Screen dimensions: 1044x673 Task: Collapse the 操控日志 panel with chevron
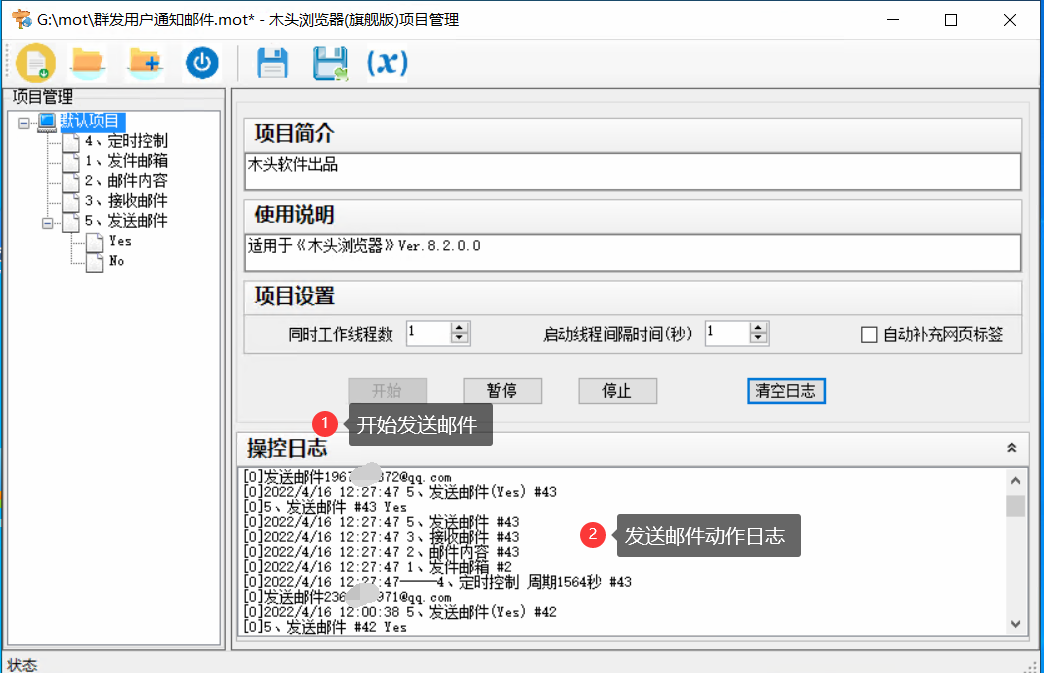1013,448
